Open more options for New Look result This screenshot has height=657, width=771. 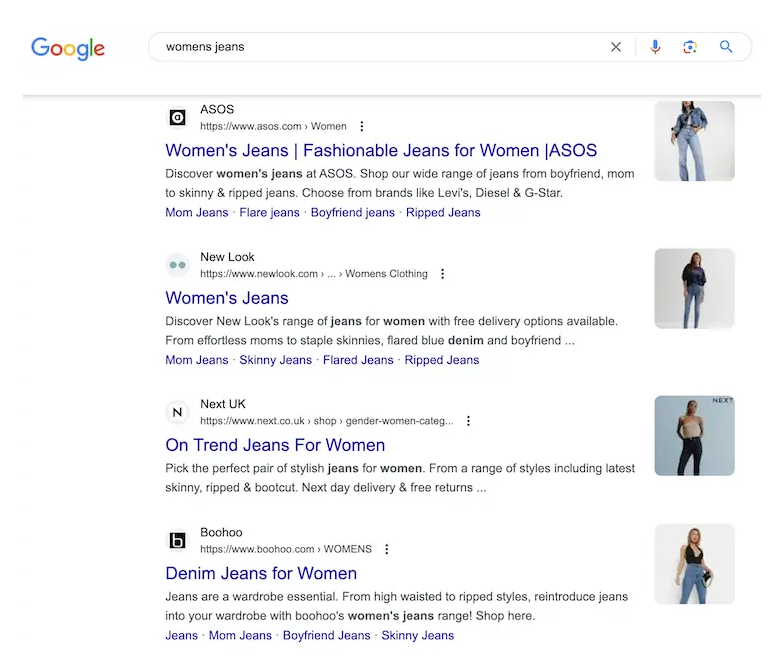tap(443, 274)
